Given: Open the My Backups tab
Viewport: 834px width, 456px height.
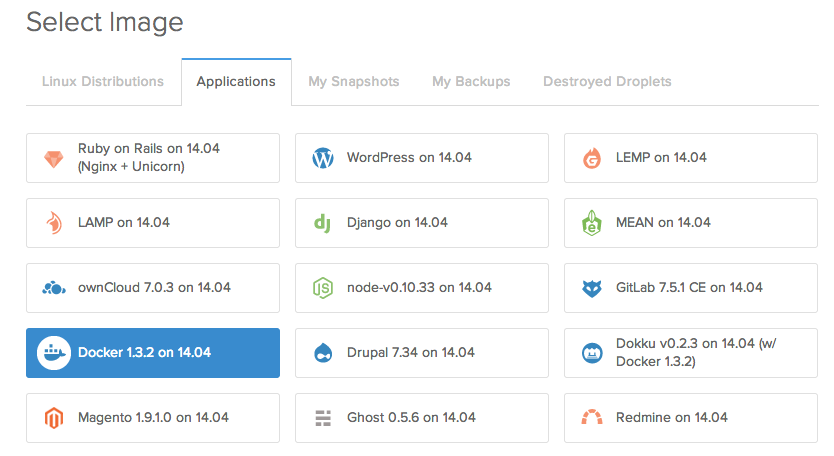Looking at the screenshot, I should coord(471,81).
